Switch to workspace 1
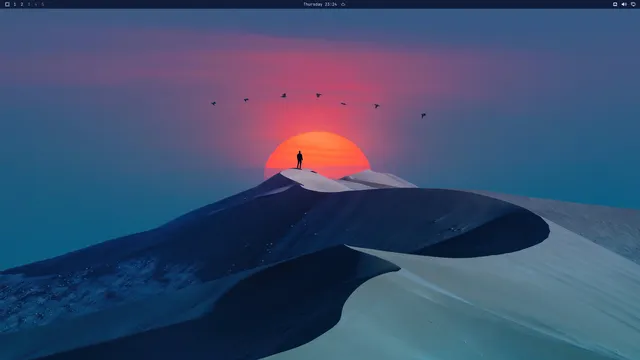The height and width of the screenshot is (360, 640). pos(15,4)
